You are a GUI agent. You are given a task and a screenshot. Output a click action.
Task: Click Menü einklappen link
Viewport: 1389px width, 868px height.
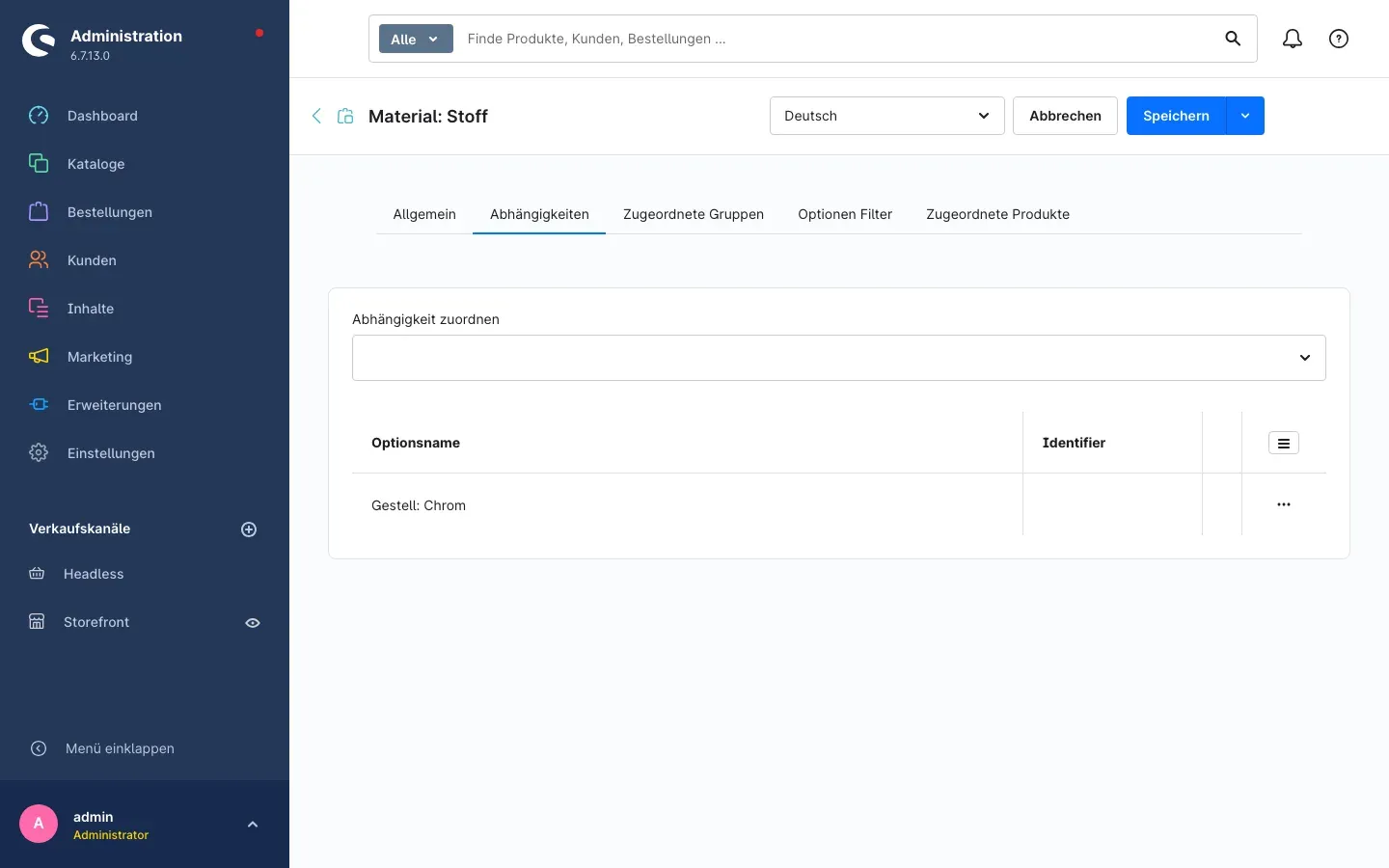tap(120, 748)
